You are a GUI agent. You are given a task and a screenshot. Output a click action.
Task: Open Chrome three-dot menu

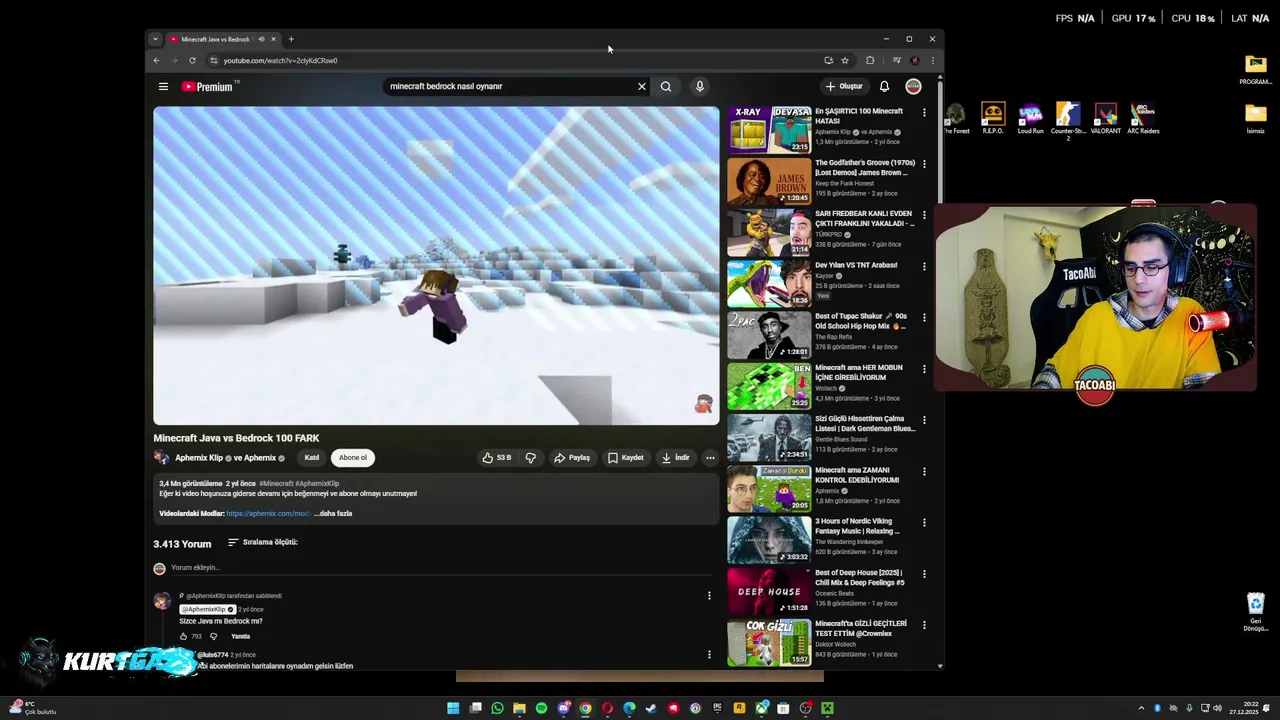[932, 60]
